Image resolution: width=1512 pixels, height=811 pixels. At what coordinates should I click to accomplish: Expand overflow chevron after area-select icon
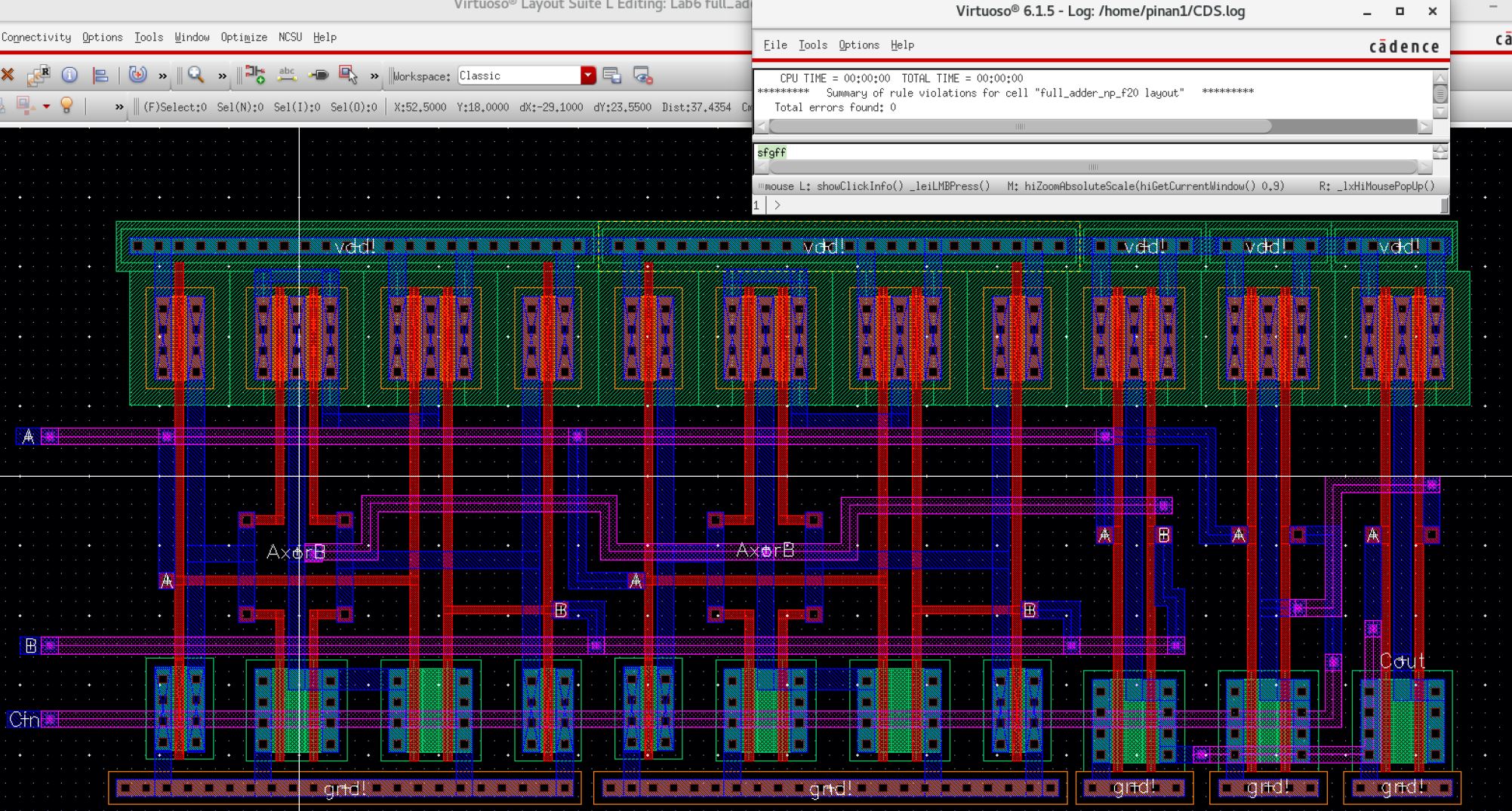click(374, 75)
